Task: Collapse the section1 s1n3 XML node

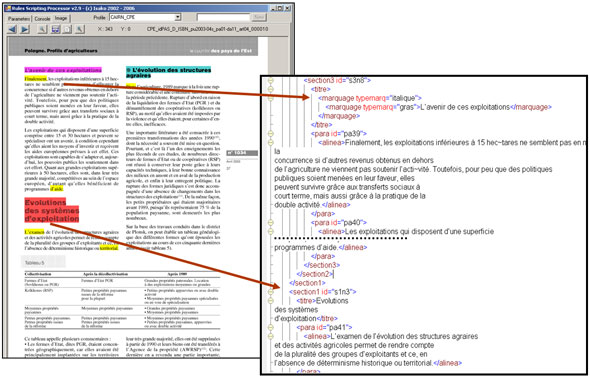Action: pyautogui.click(x=270, y=292)
